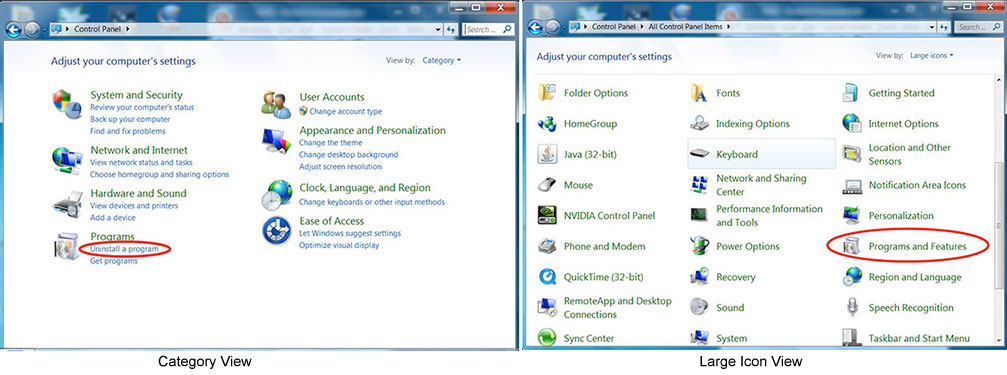Open Getting Started item
Image resolution: width=1007 pixels, height=375 pixels.
coord(889,93)
